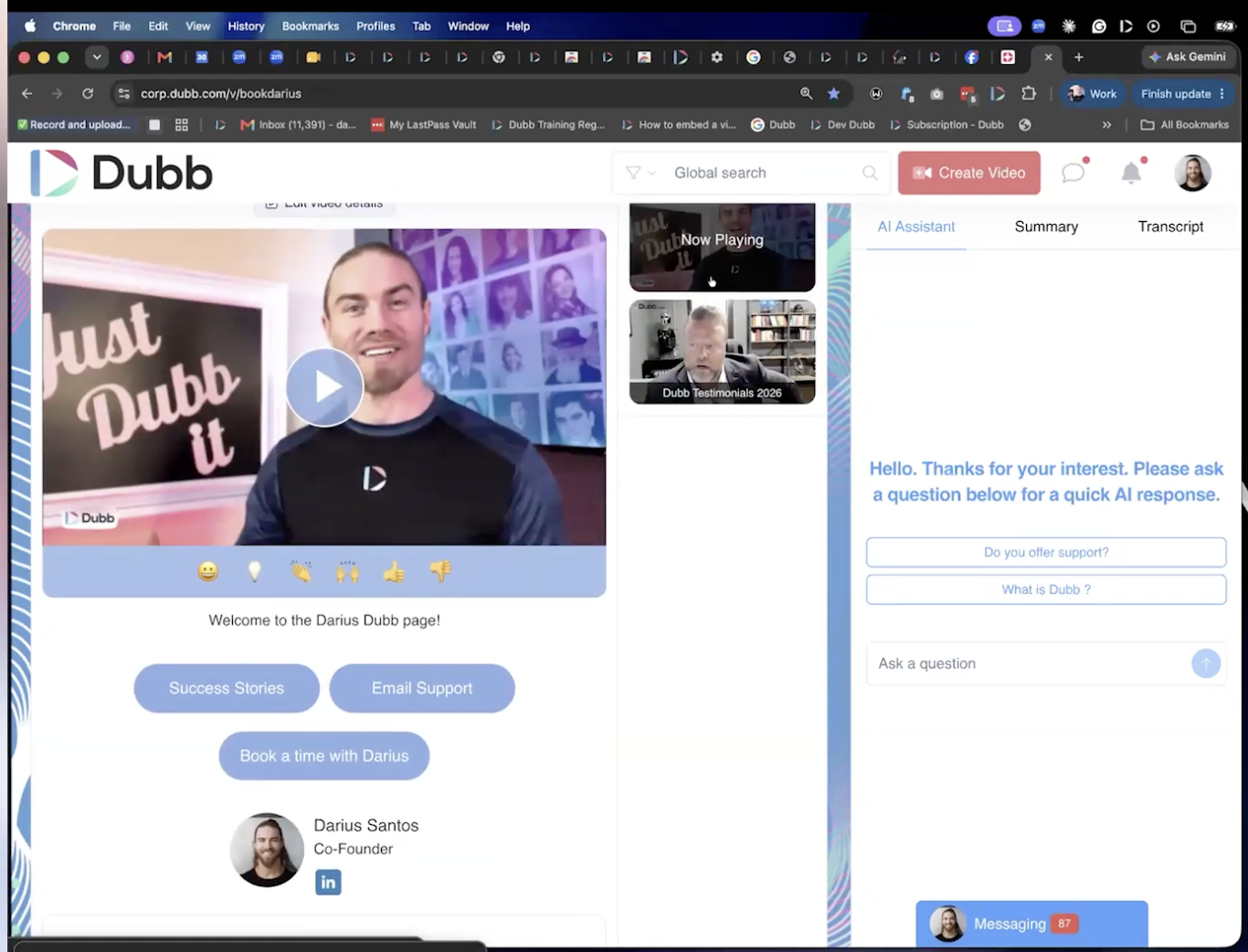Viewport: 1248px width, 952px height.
Task: Play the Just Dubb It video
Action: click(x=324, y=387)
